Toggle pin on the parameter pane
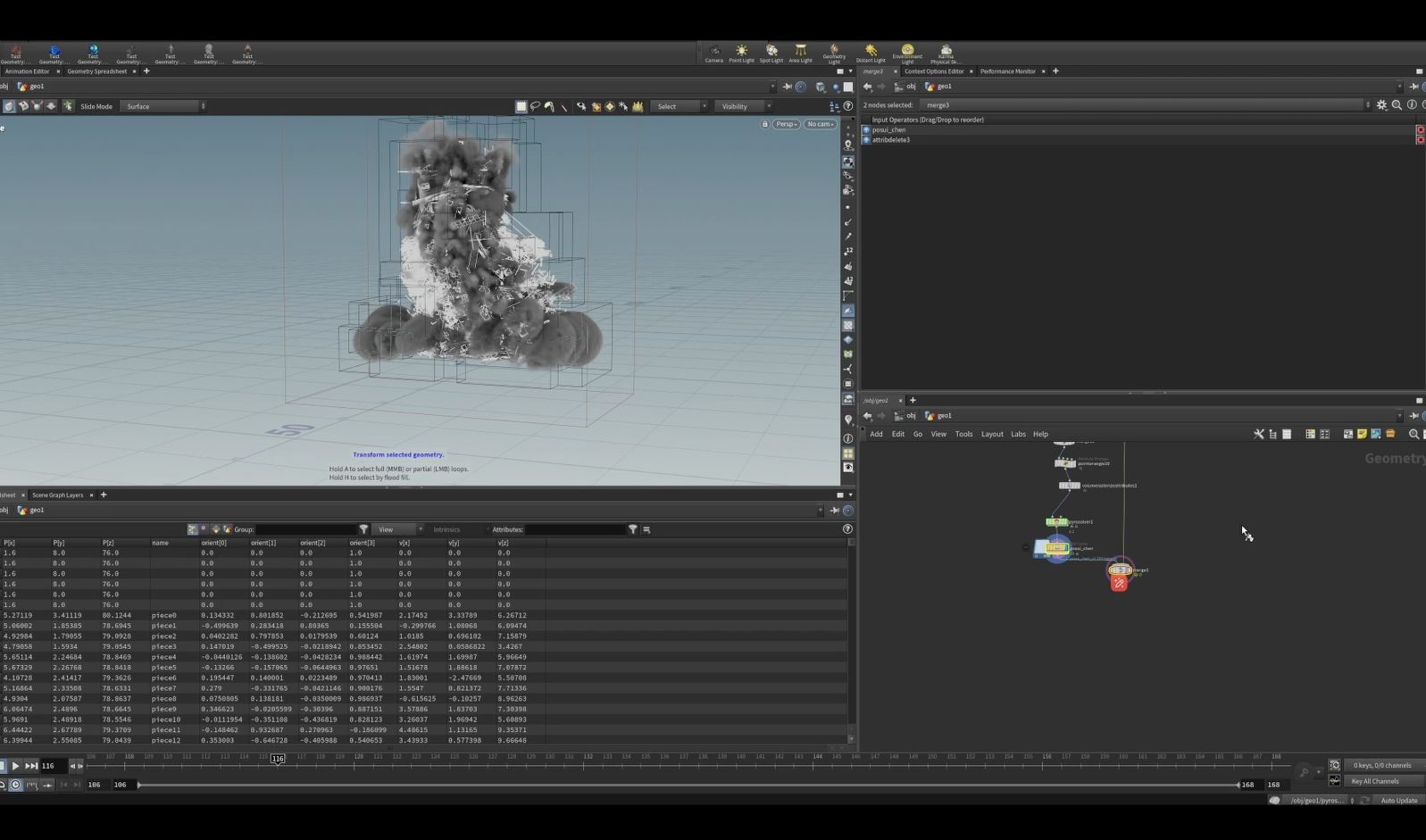 coord(1413,87)
